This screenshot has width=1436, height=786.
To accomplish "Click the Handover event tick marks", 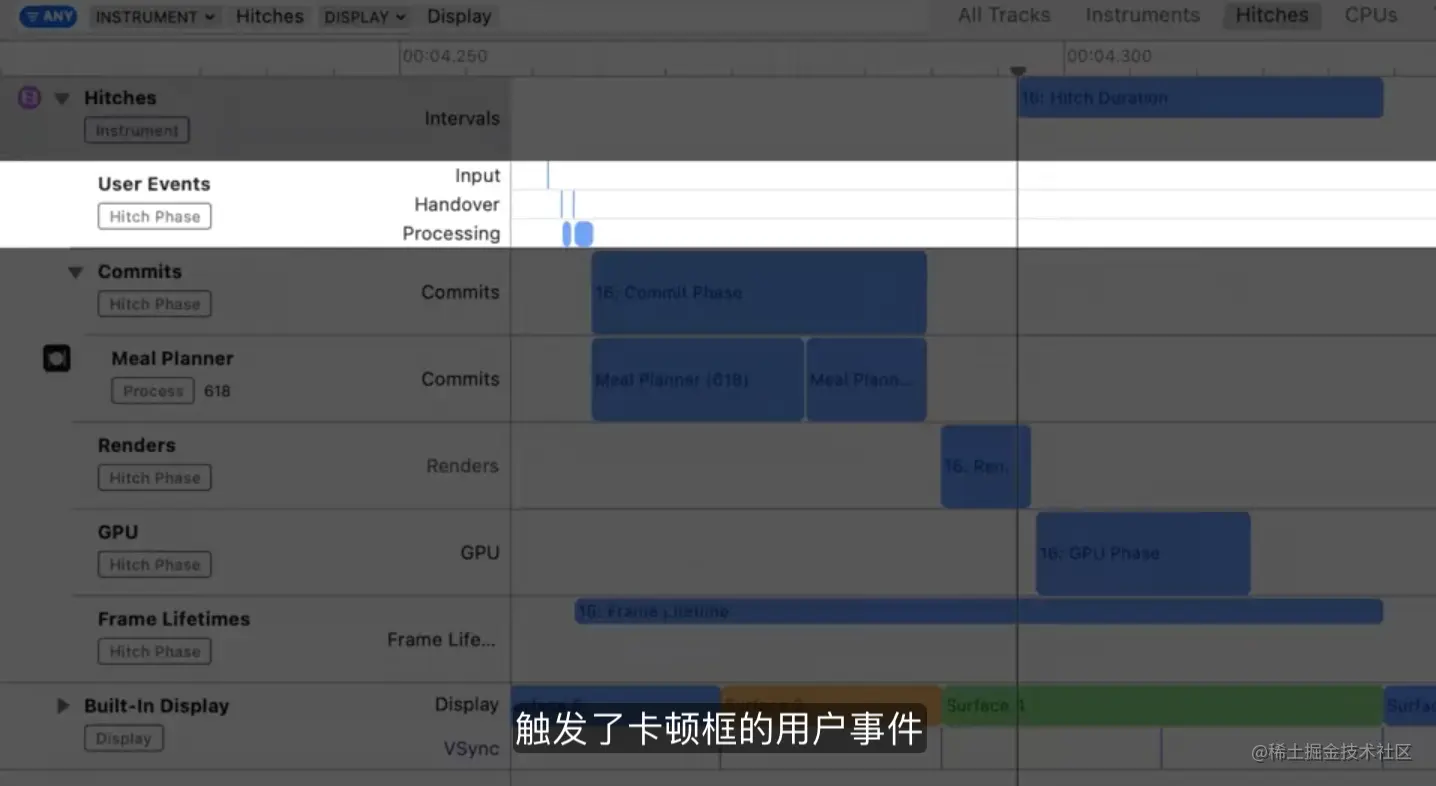I will pyautogui.click(x=568, y=204).
